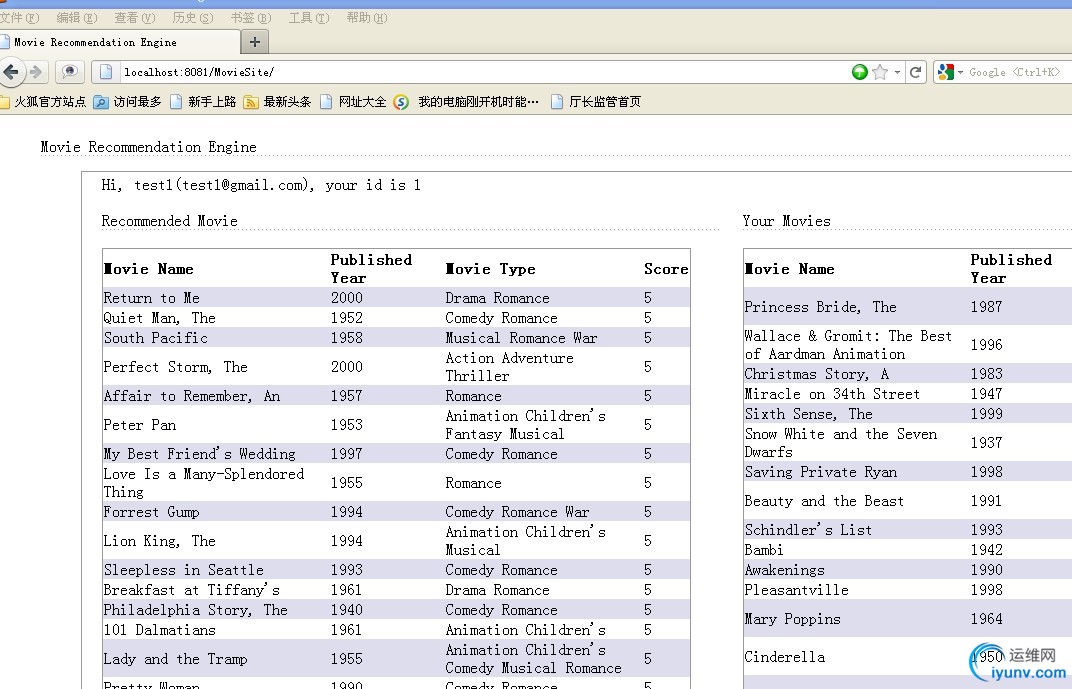Screen dimensions: 1072x689
Task: Open the 最新头条 feed bookmark
Action: (278, 102)
